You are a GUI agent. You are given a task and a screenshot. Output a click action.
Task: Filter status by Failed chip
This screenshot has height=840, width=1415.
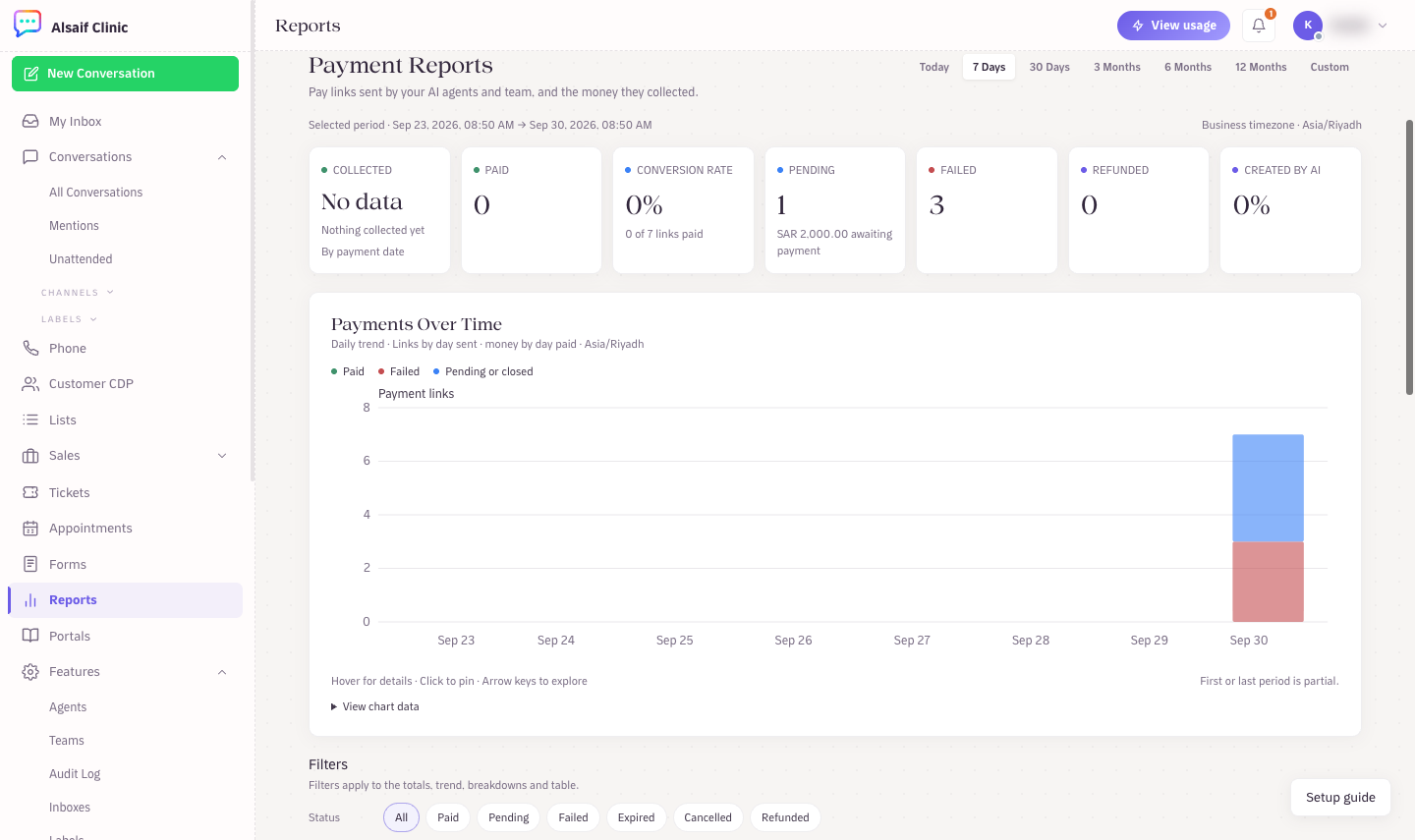573,817
